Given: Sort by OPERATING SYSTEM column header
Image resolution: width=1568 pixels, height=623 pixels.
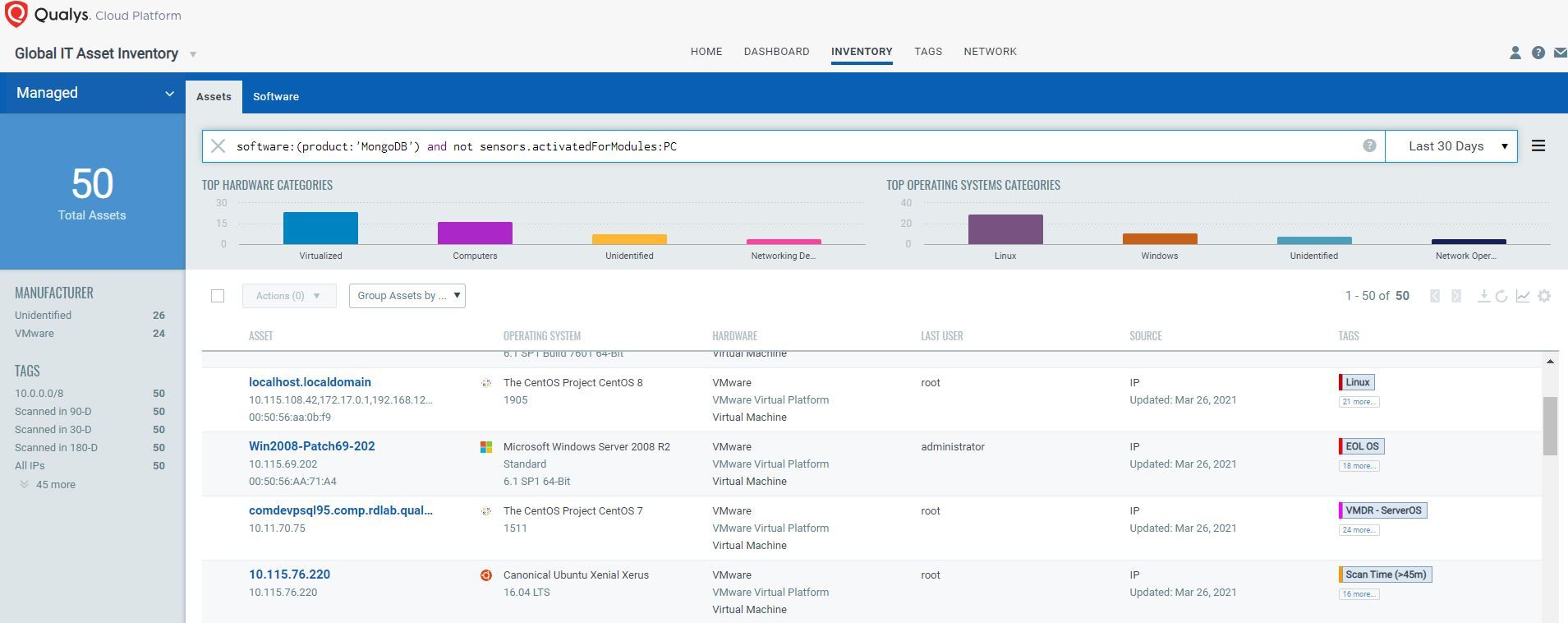Looking at the screenshot, I should 542,336.
